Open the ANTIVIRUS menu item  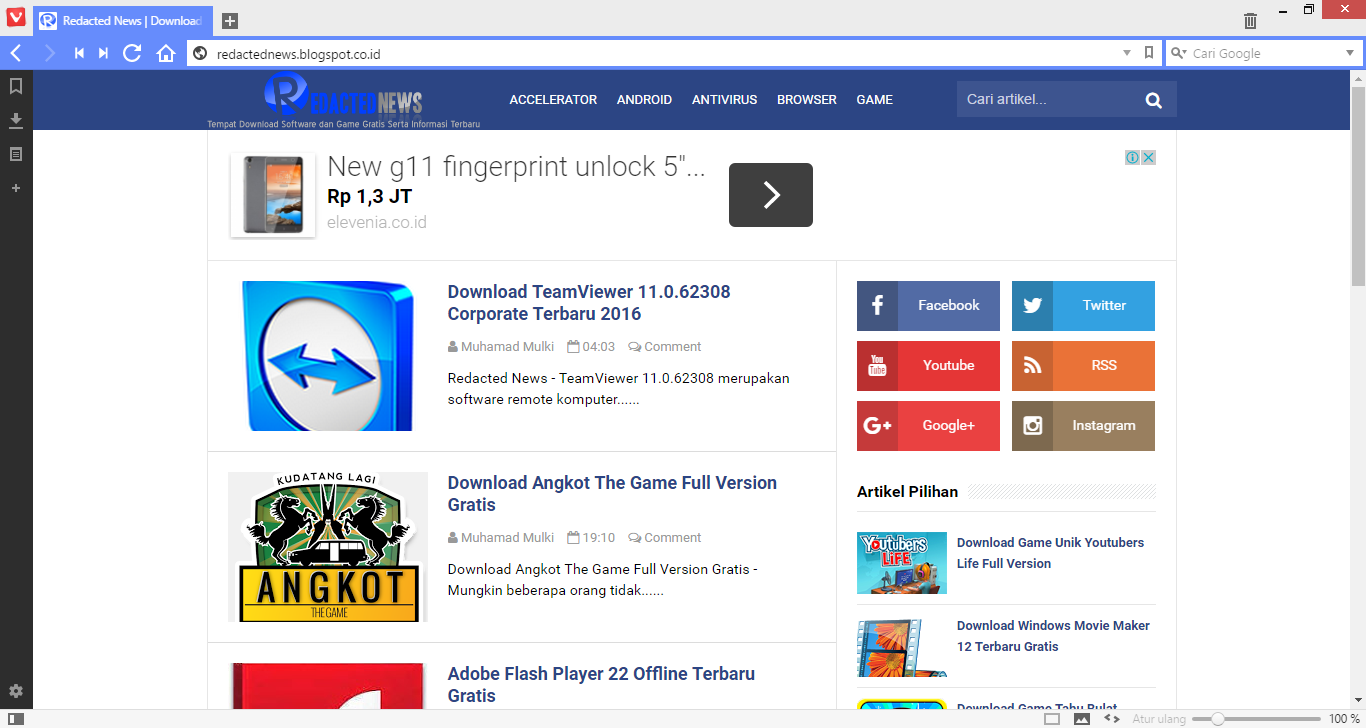coord(725,100)
